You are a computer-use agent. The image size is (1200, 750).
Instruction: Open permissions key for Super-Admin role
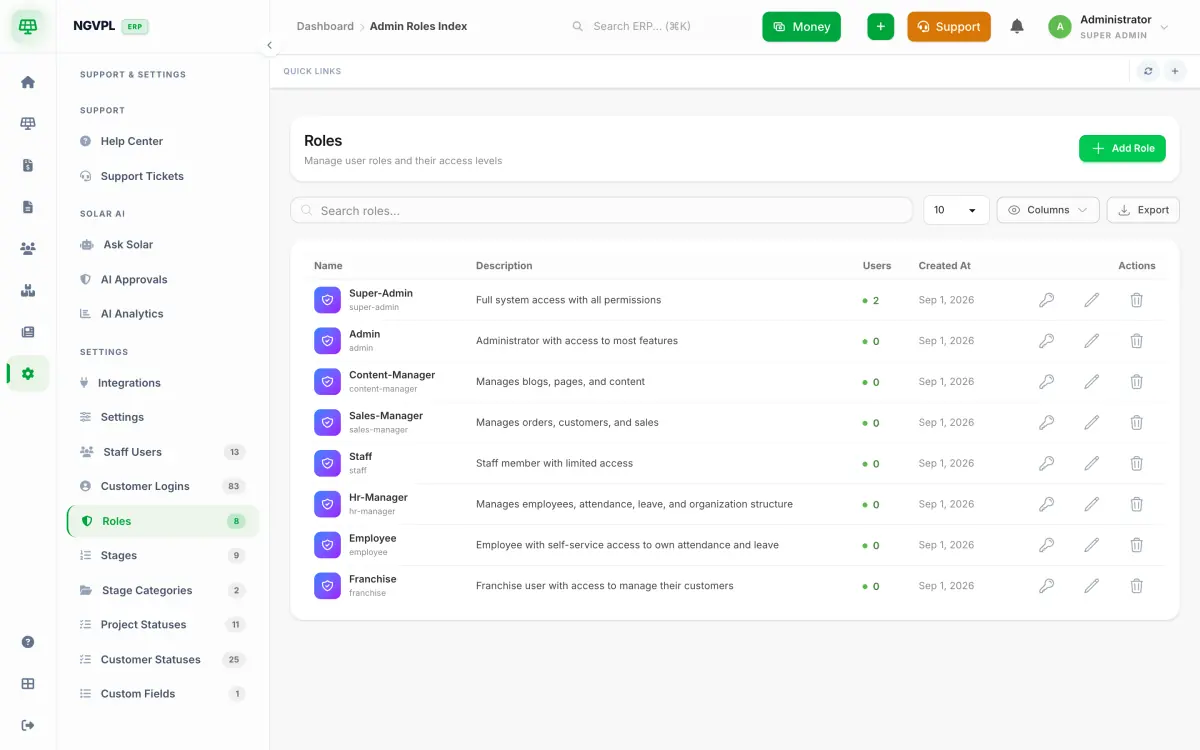coord(1046,300)
